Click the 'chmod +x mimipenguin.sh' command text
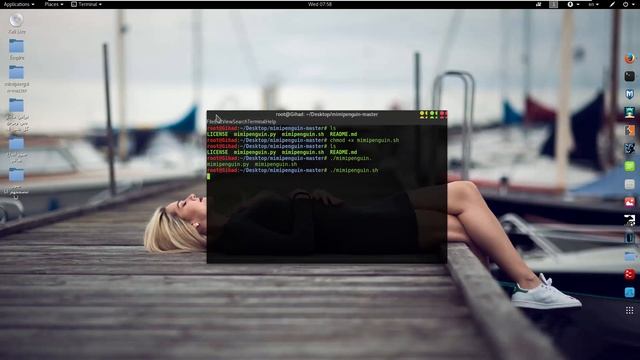 (x=364, y=140)
